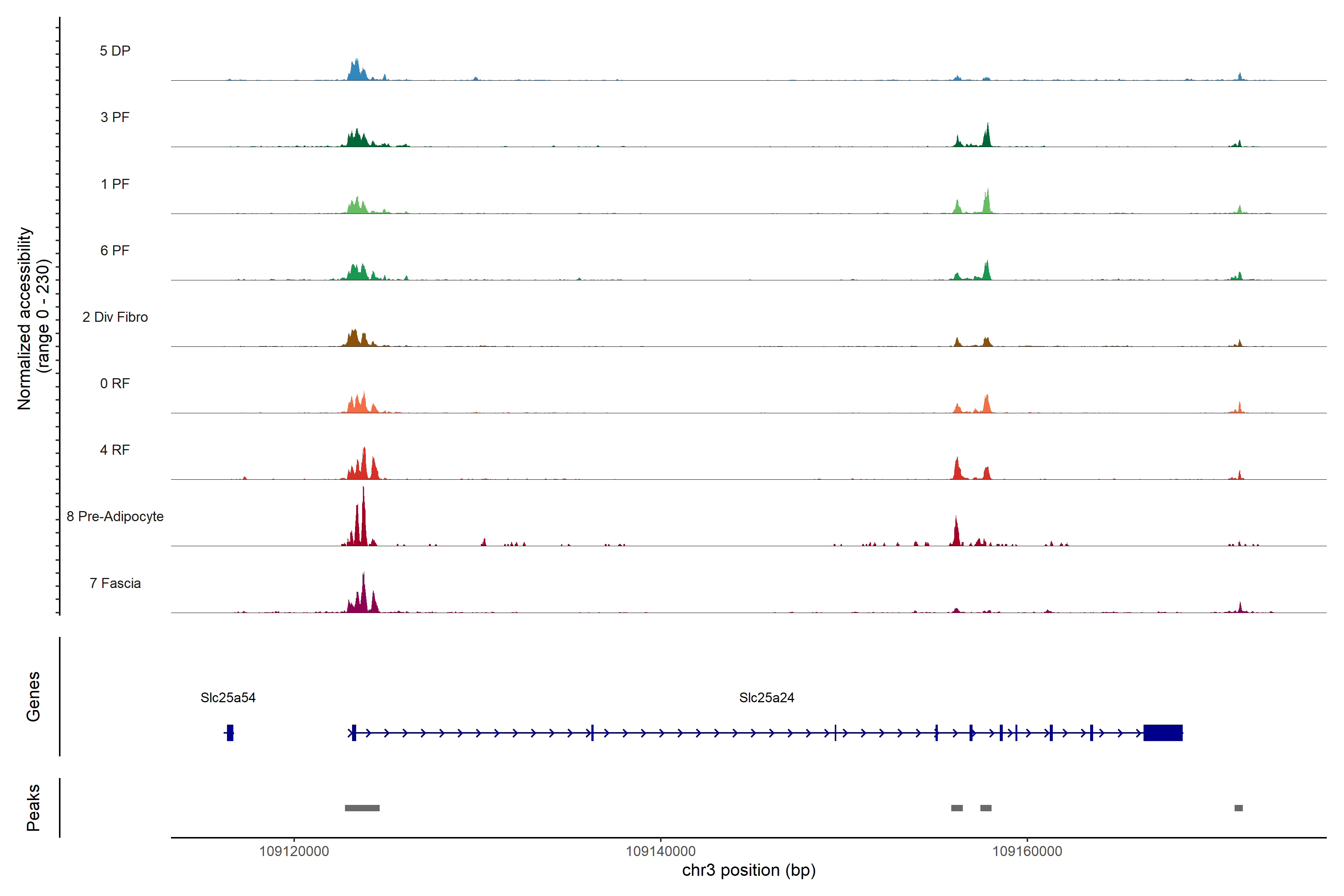
Task: Click the 109160000 axis tick label
Action: click(x=1027, y=851)
